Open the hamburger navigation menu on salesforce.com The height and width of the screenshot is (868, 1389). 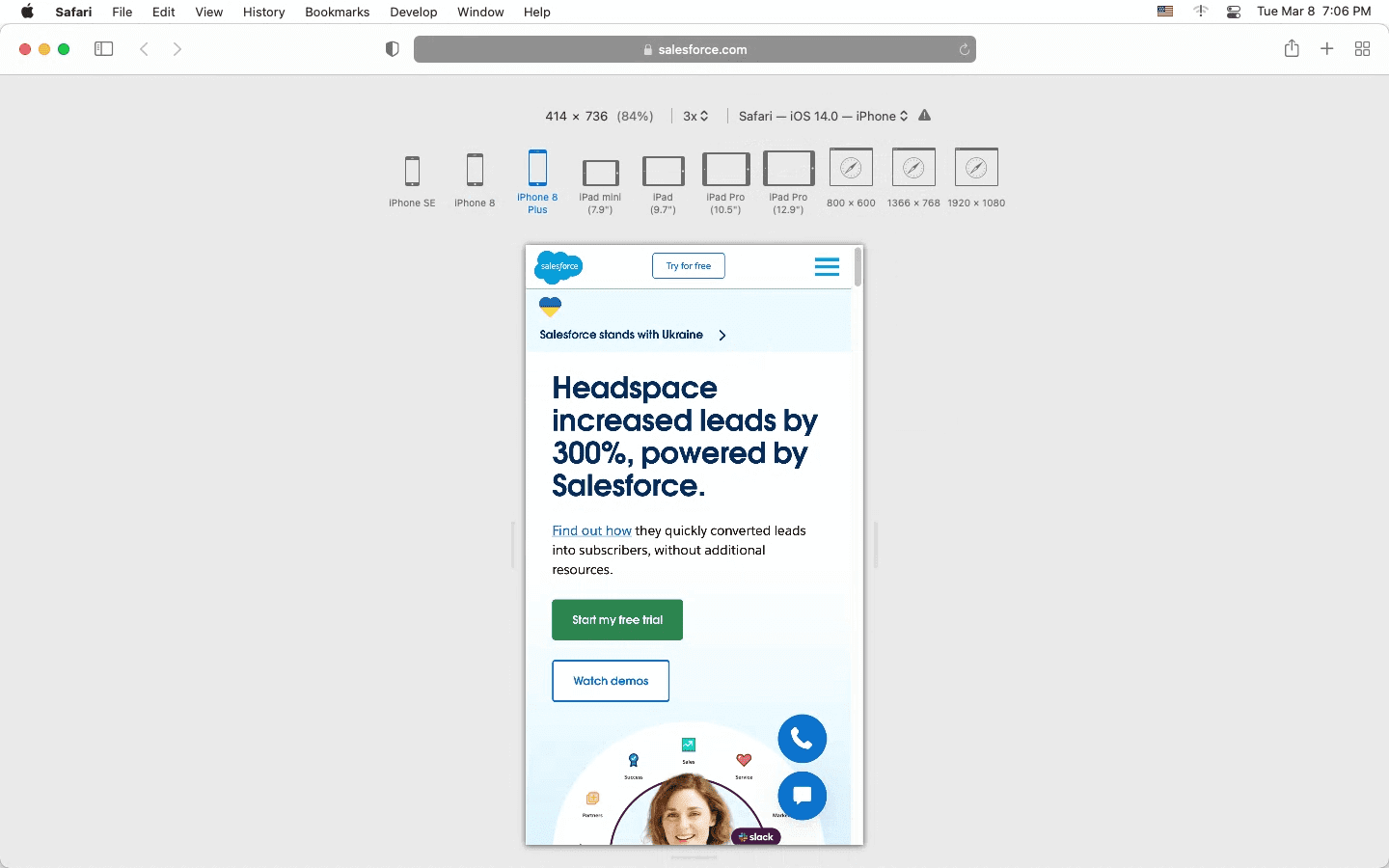(x=827, y=266)
